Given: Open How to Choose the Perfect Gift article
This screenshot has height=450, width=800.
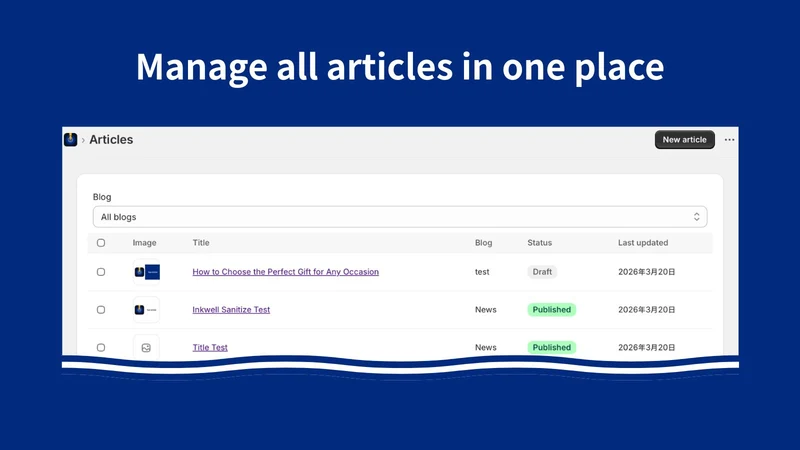Looking at the screenshot, I should (x=286, y=272).
